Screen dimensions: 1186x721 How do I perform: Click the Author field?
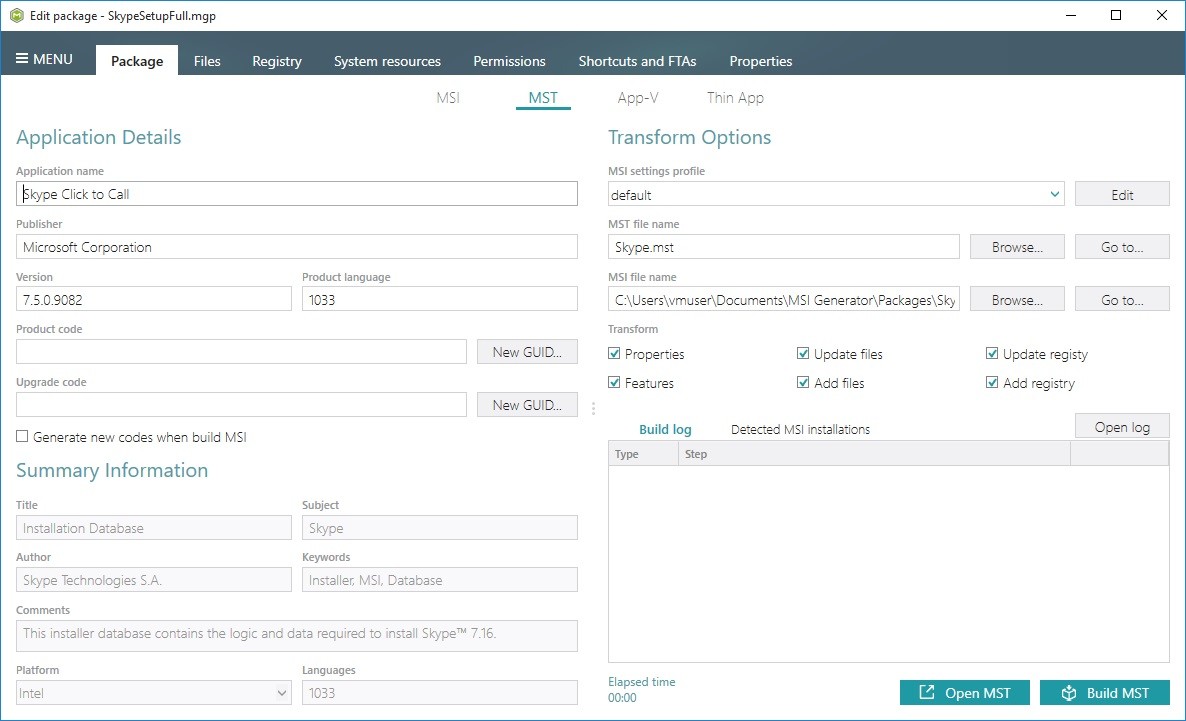(x=154, y=580)
